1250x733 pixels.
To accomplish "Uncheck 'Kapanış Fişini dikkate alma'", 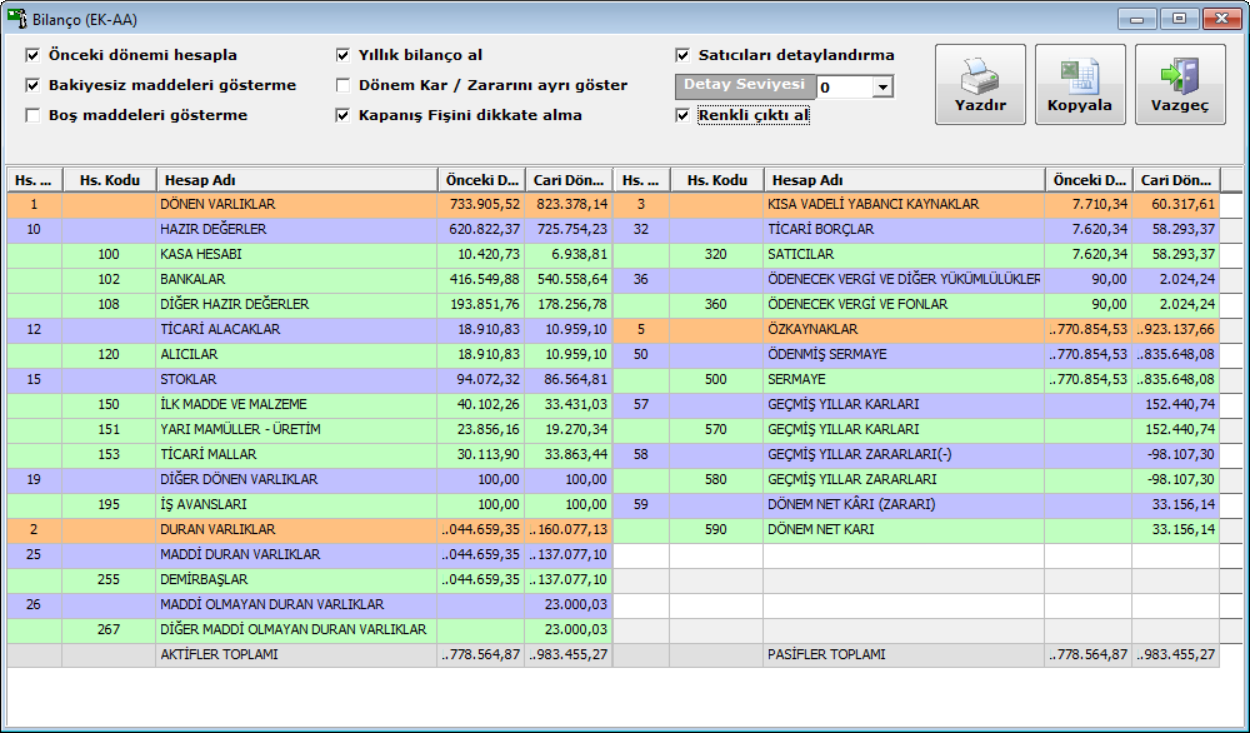I will [x=343, y=115].
